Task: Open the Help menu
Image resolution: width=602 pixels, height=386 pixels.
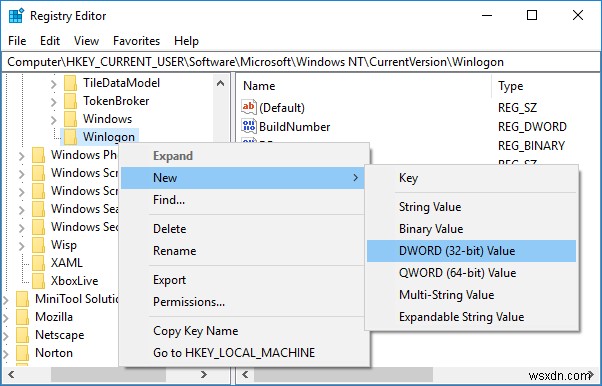Action: coord(186,41)
